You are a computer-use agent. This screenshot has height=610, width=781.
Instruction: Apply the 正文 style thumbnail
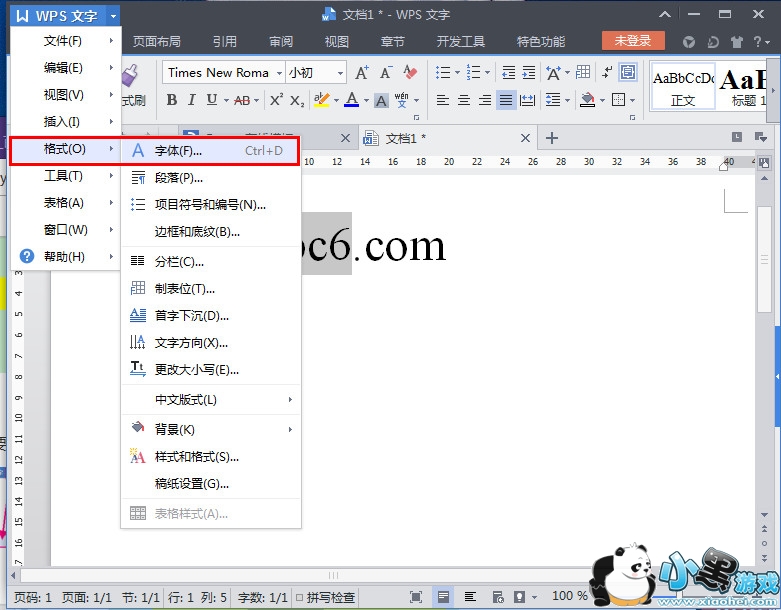[x=682, y=87]
